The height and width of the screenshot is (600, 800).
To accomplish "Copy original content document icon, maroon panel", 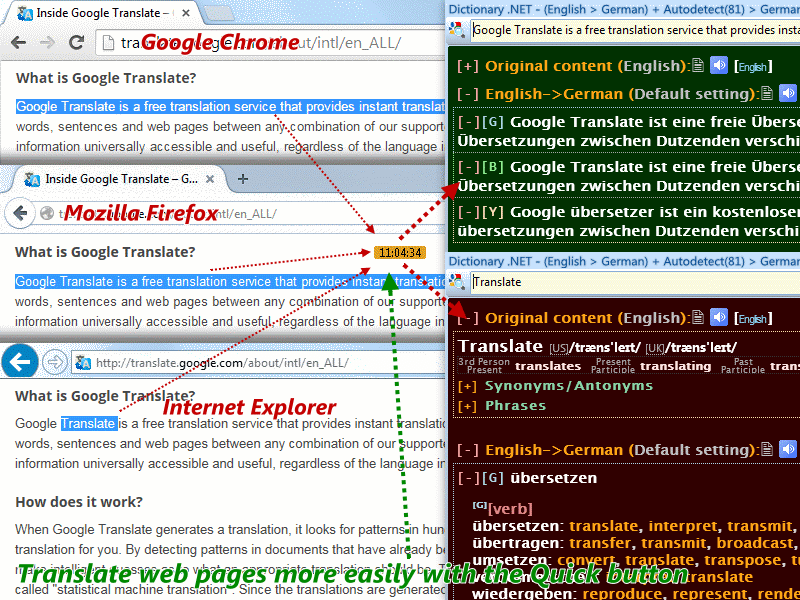I will tap(698, 317).
